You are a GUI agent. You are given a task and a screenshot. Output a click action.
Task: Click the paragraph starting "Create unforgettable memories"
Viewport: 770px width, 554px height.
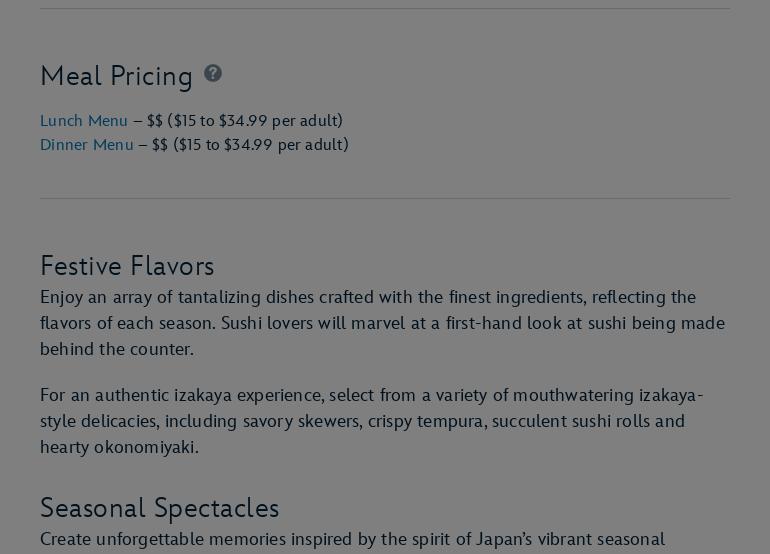(x=352, y=540)
